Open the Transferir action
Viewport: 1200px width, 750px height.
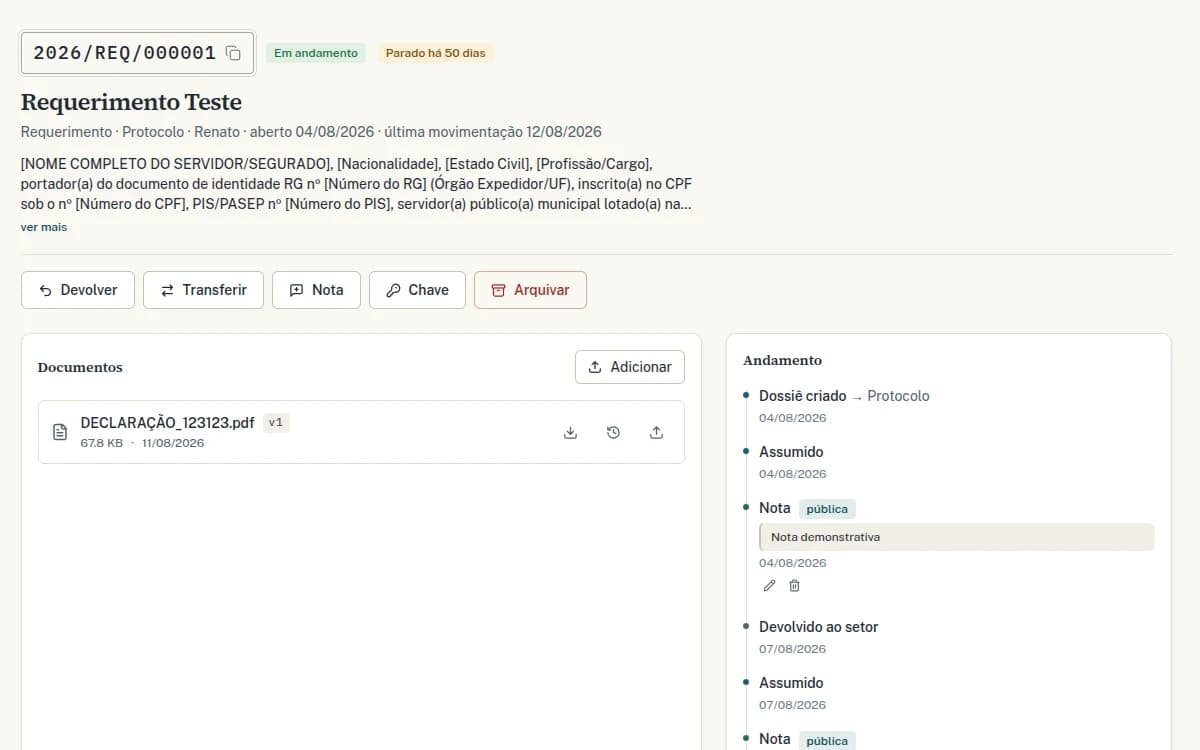click(203, 290)
